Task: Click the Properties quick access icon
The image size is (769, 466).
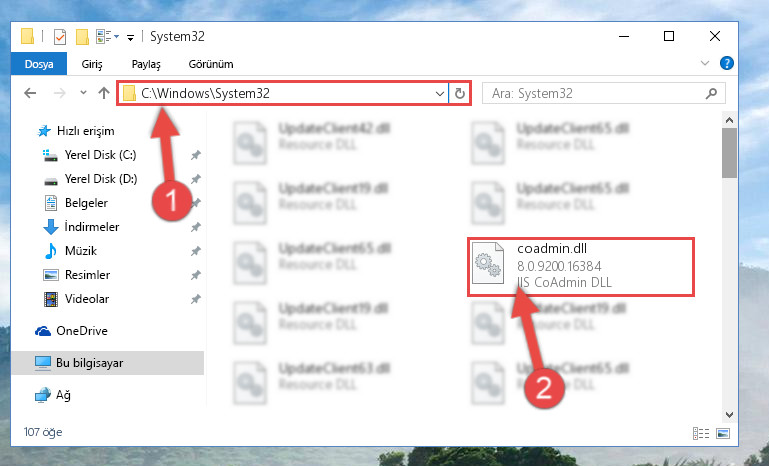Action: pos(60,37)
